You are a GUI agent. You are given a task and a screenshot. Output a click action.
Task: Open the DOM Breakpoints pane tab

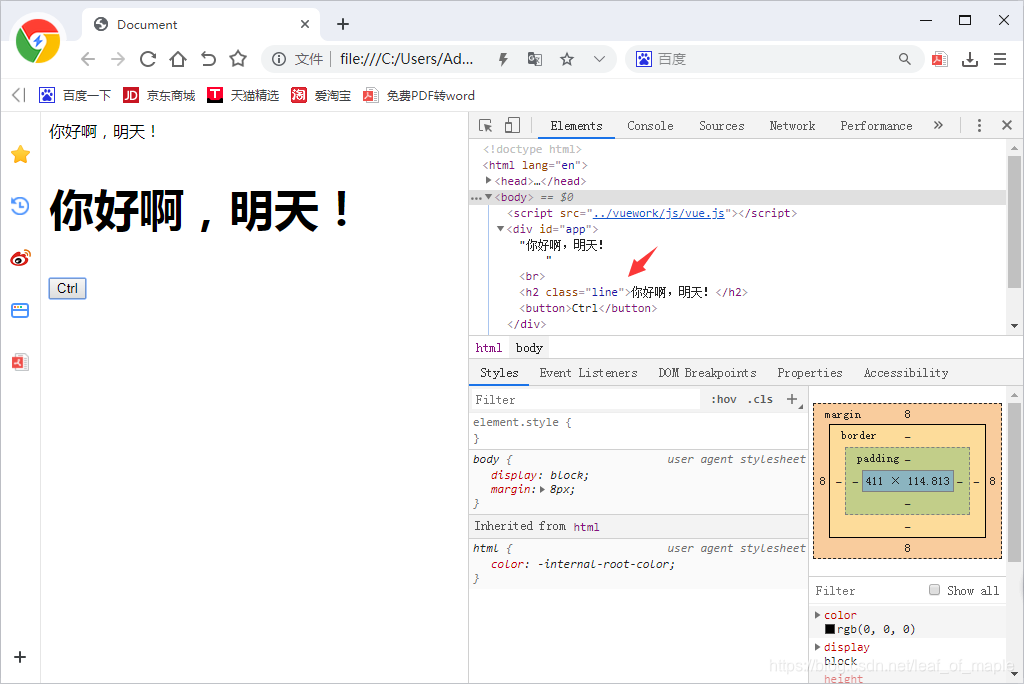pyautogui.click(x=707, y=373)
